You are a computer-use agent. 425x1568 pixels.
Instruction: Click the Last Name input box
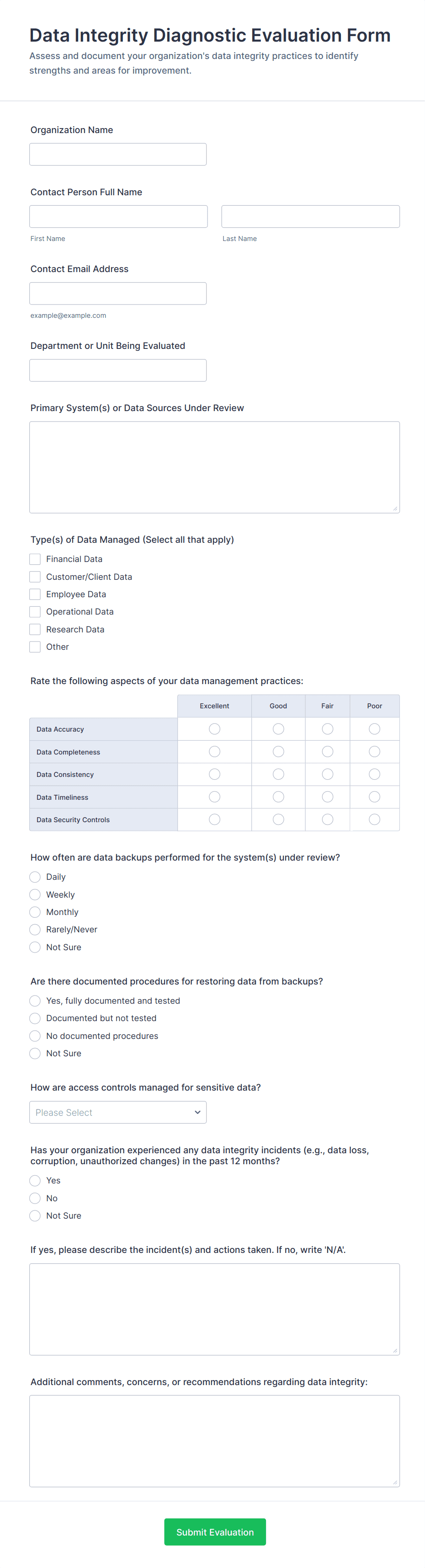click(x=310, y=217)
